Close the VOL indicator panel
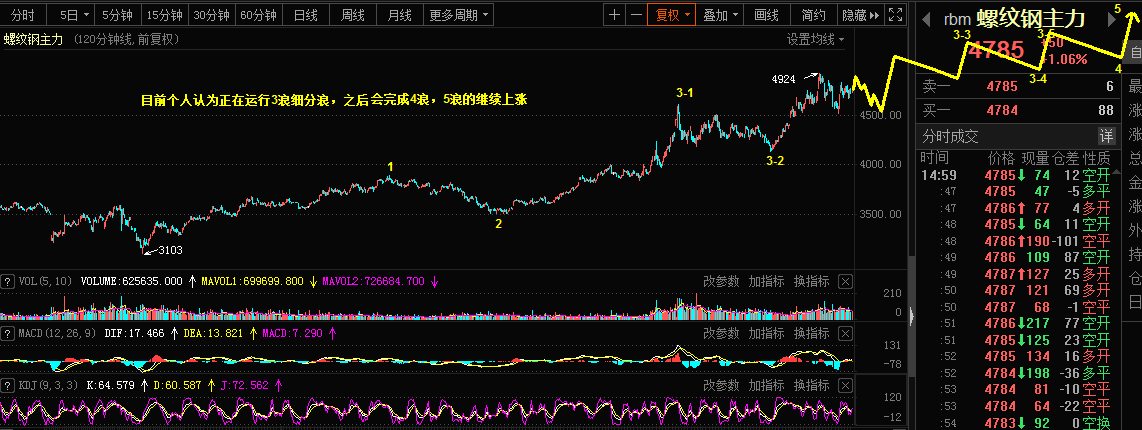The image size is (1142, 430). [845, 281]
